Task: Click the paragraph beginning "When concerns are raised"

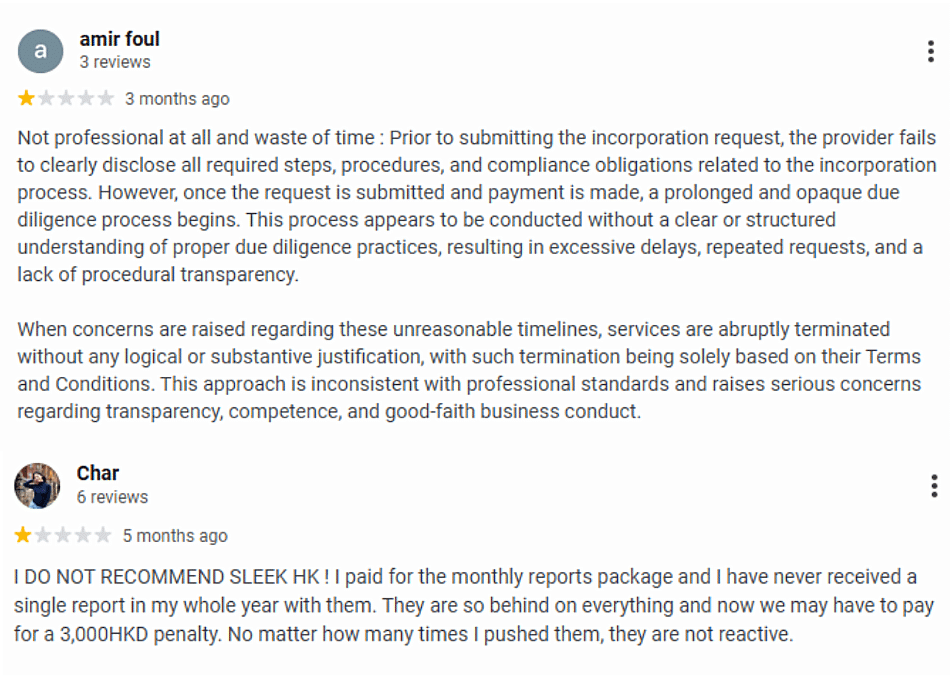Action: point(468,370)
